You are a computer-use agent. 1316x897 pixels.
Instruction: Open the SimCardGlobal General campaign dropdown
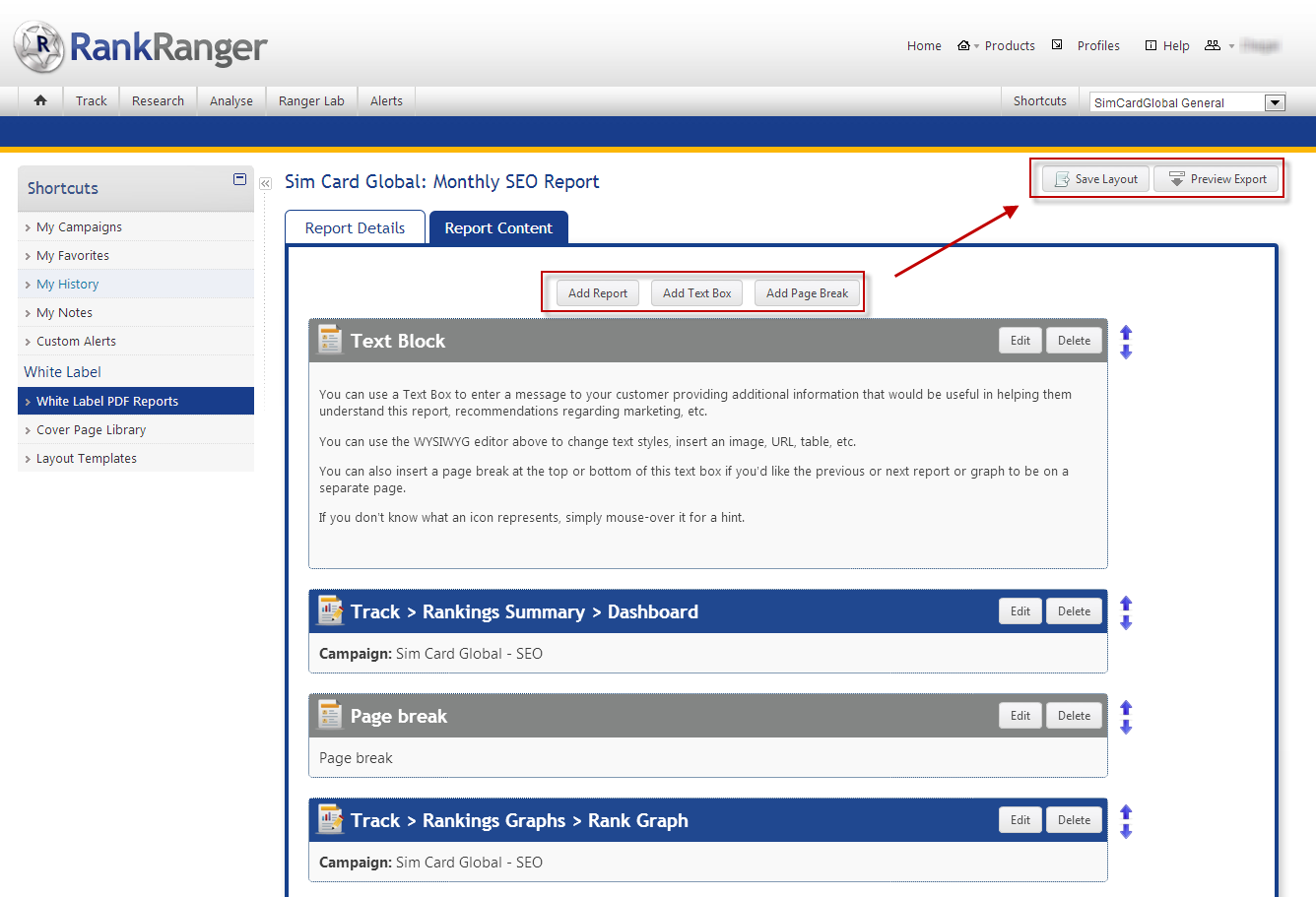pos(1275,102)
